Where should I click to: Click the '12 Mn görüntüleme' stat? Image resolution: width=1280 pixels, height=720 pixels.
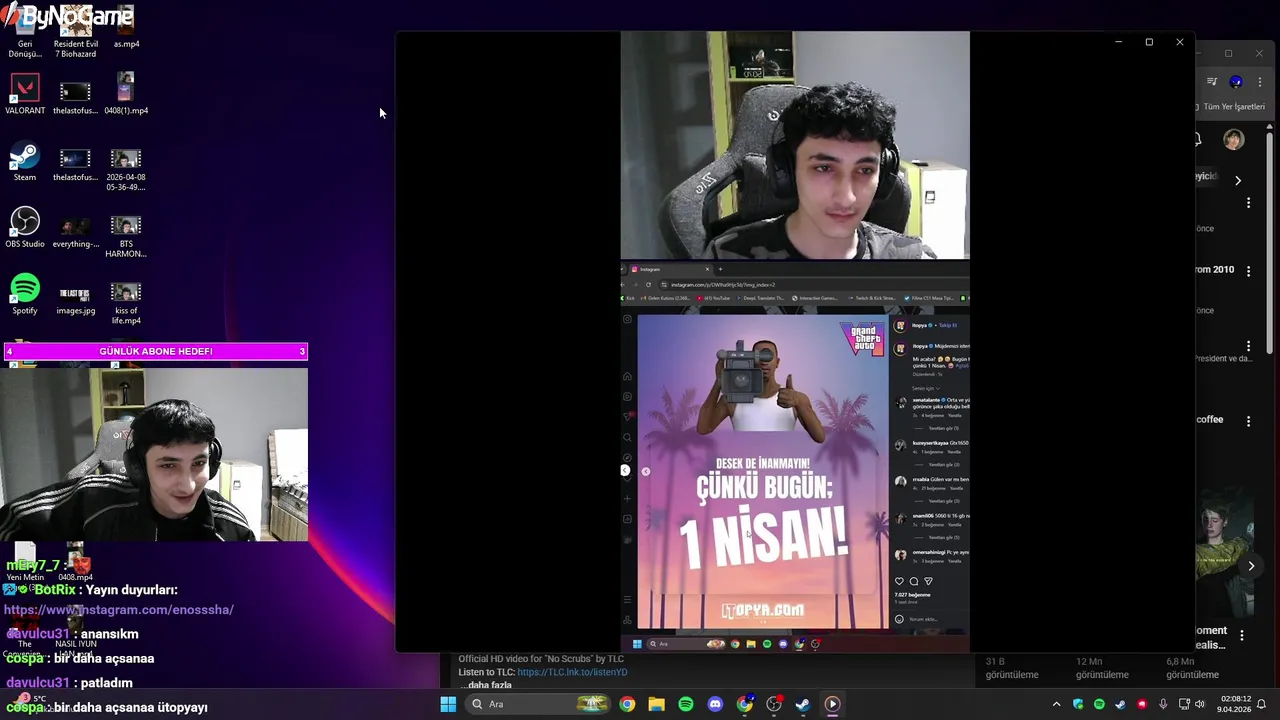(x=1102, y=668)
